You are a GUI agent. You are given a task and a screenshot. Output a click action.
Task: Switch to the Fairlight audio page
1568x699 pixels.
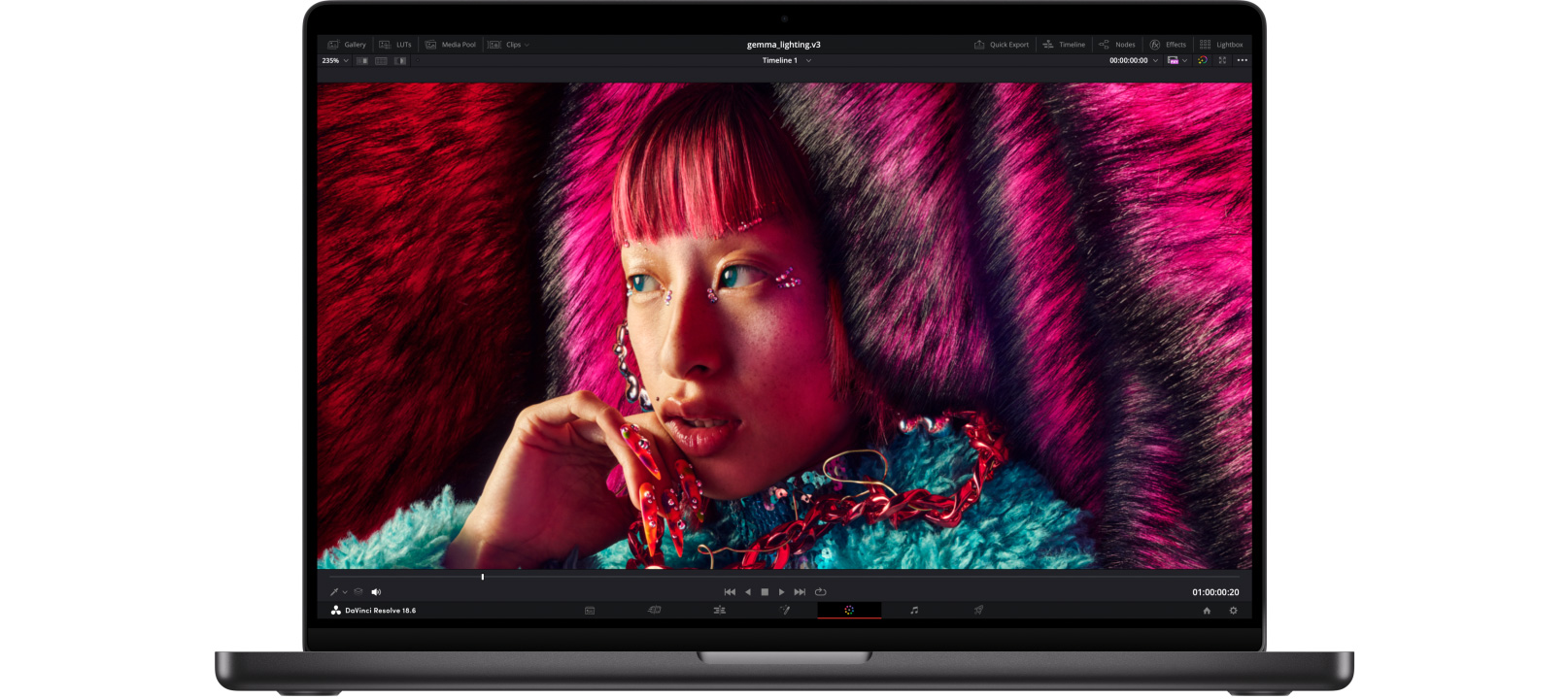click(x=914, y=611)
